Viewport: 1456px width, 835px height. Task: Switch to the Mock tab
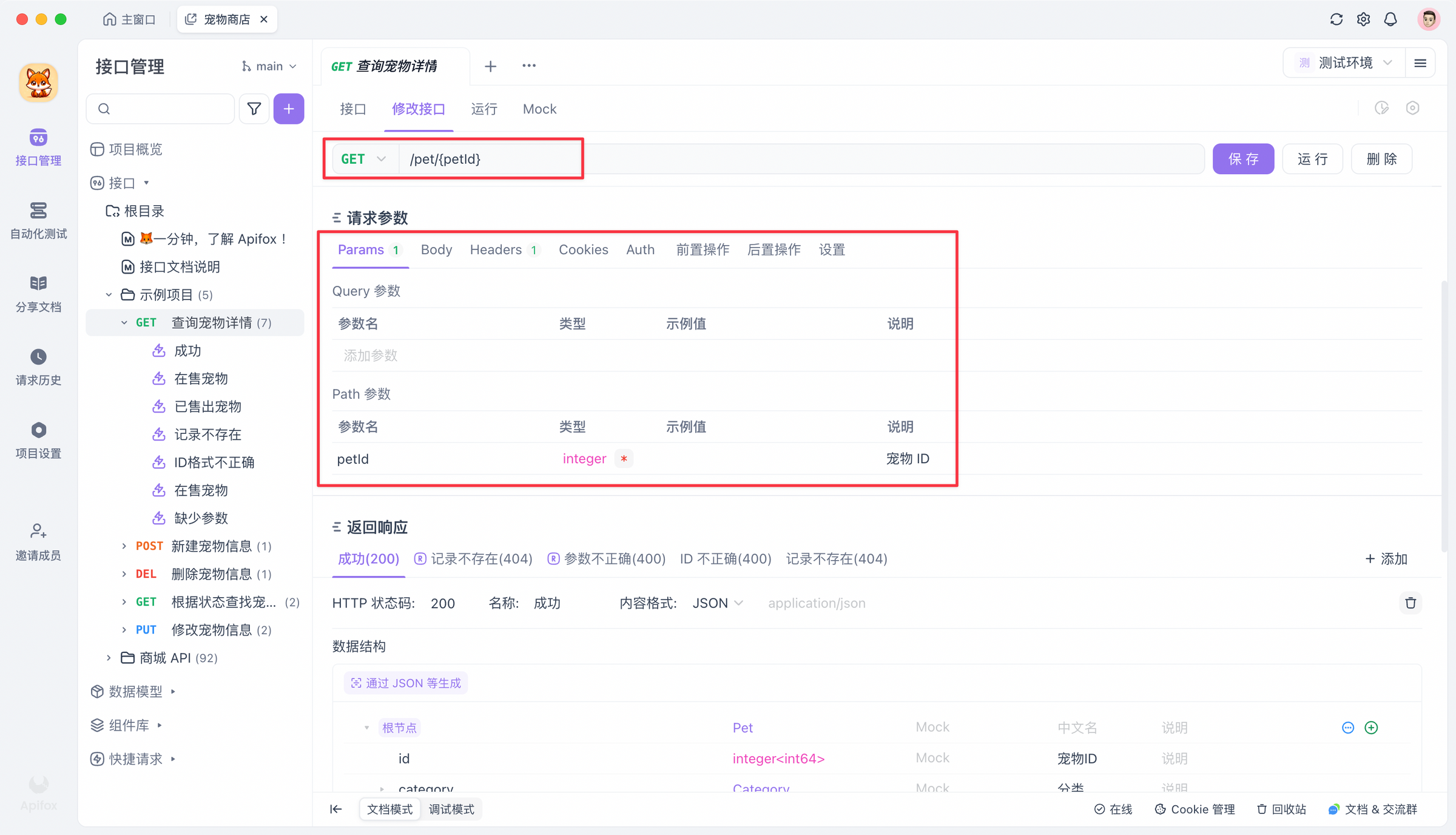(x=539, y=109)
